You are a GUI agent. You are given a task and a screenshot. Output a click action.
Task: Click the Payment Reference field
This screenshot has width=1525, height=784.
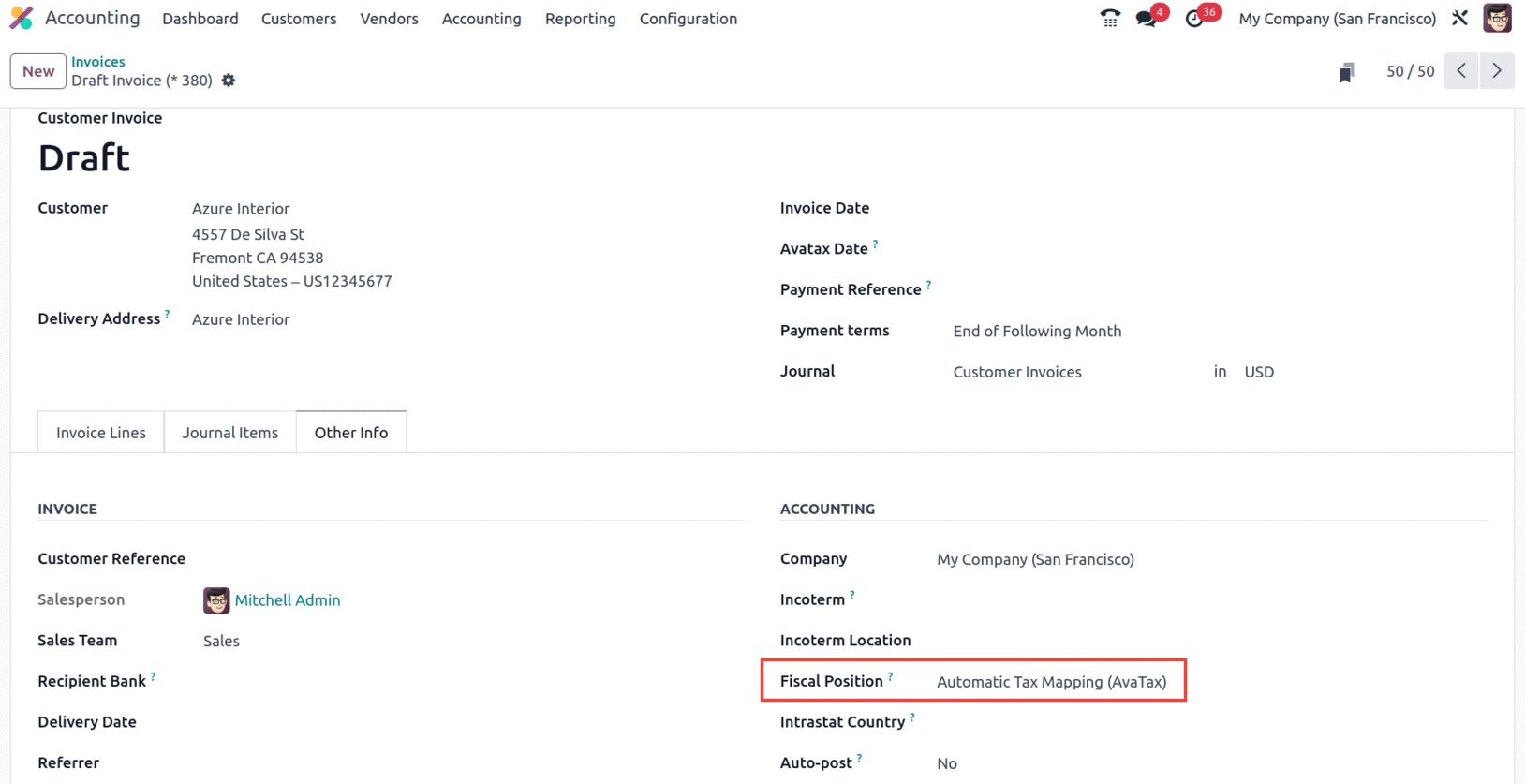(x=1220, y=289)
